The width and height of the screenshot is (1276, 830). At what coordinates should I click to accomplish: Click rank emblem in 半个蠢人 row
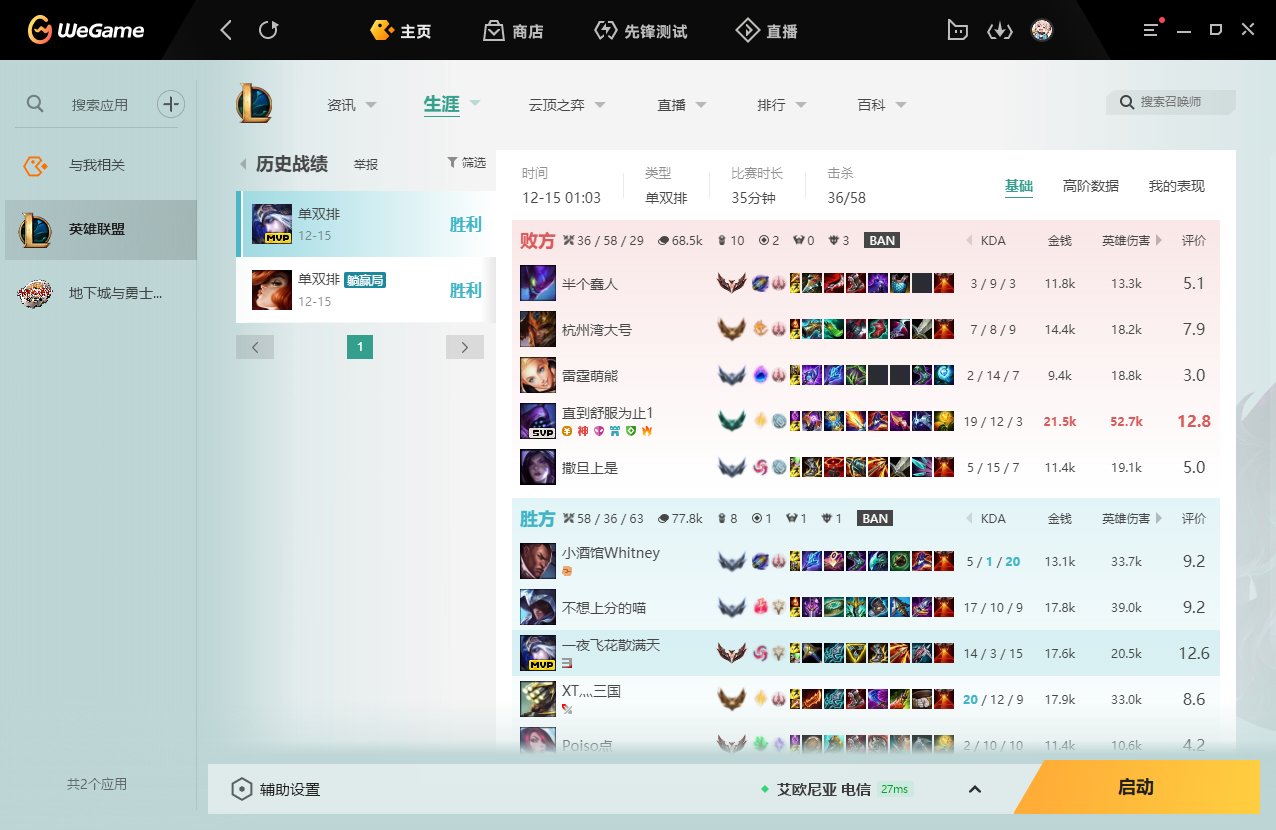click(x=732, y=283)
